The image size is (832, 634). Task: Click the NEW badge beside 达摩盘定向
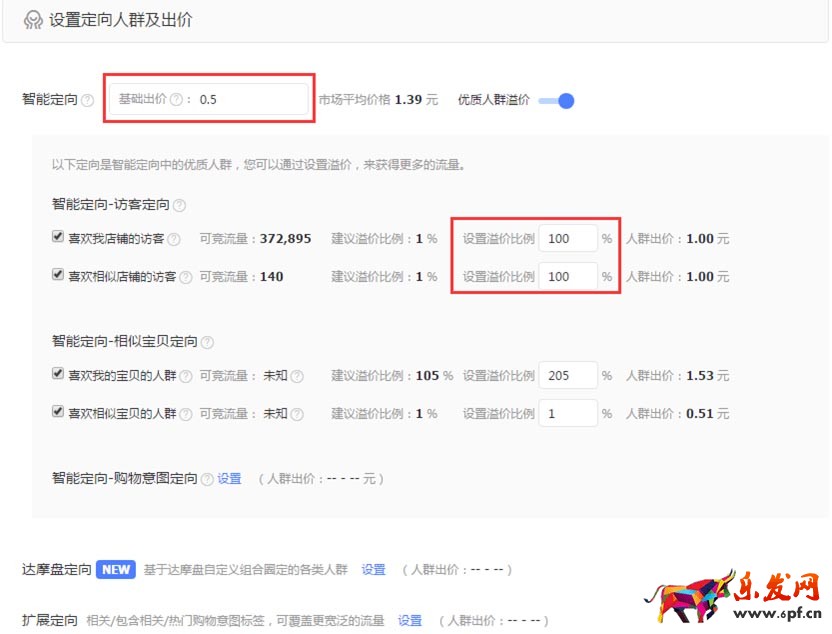click(114, 568)
